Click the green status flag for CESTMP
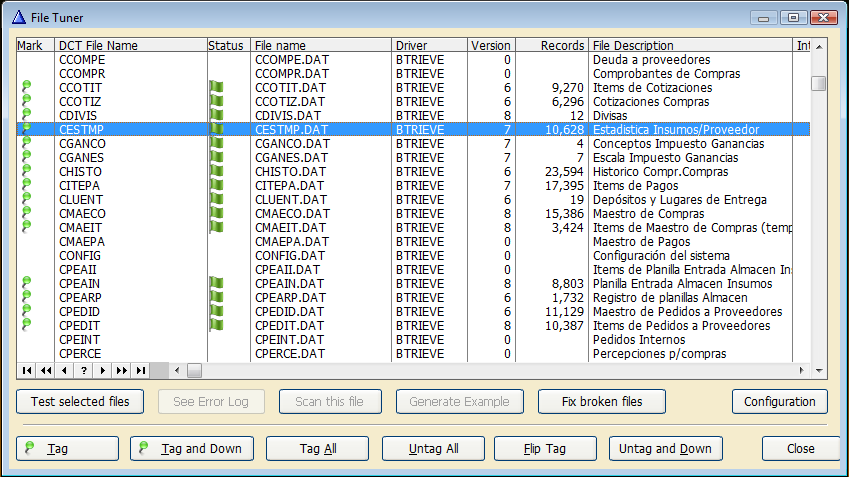 217,129
